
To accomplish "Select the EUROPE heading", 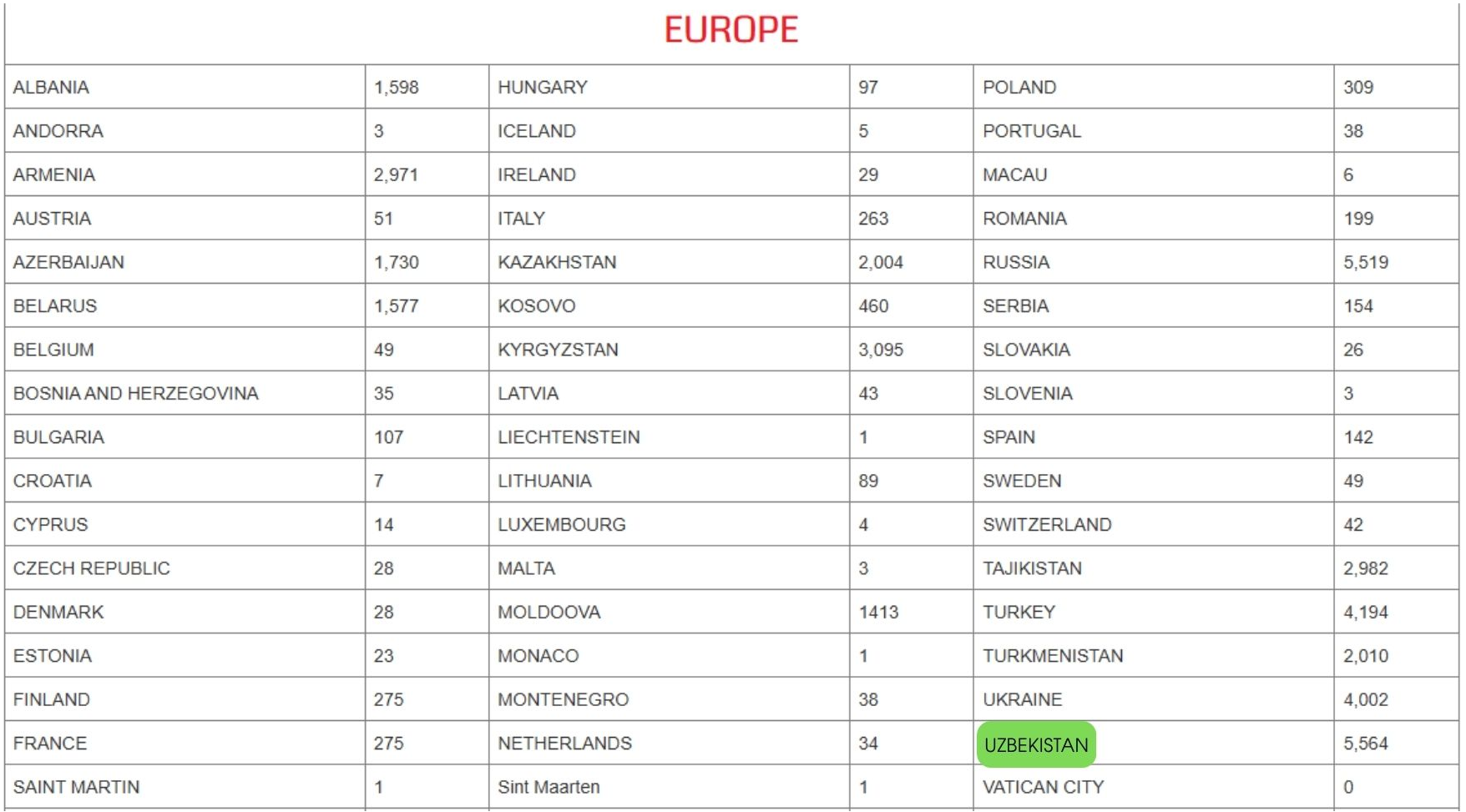I will click(x=731, y=30).
